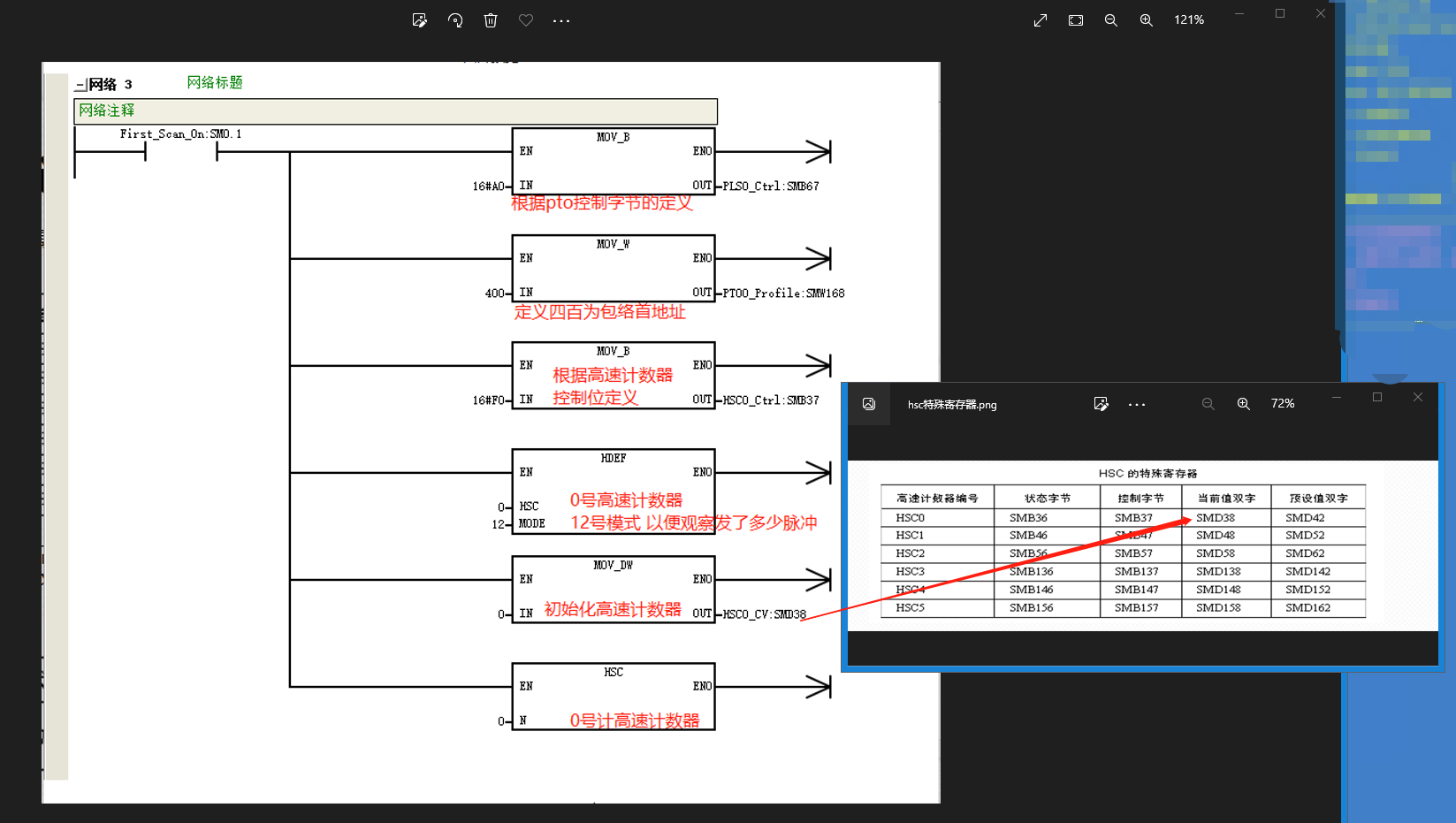Maximize the hsc特殊寄存器.png viewer window
1456x823 pixels.
(1377, 397)
